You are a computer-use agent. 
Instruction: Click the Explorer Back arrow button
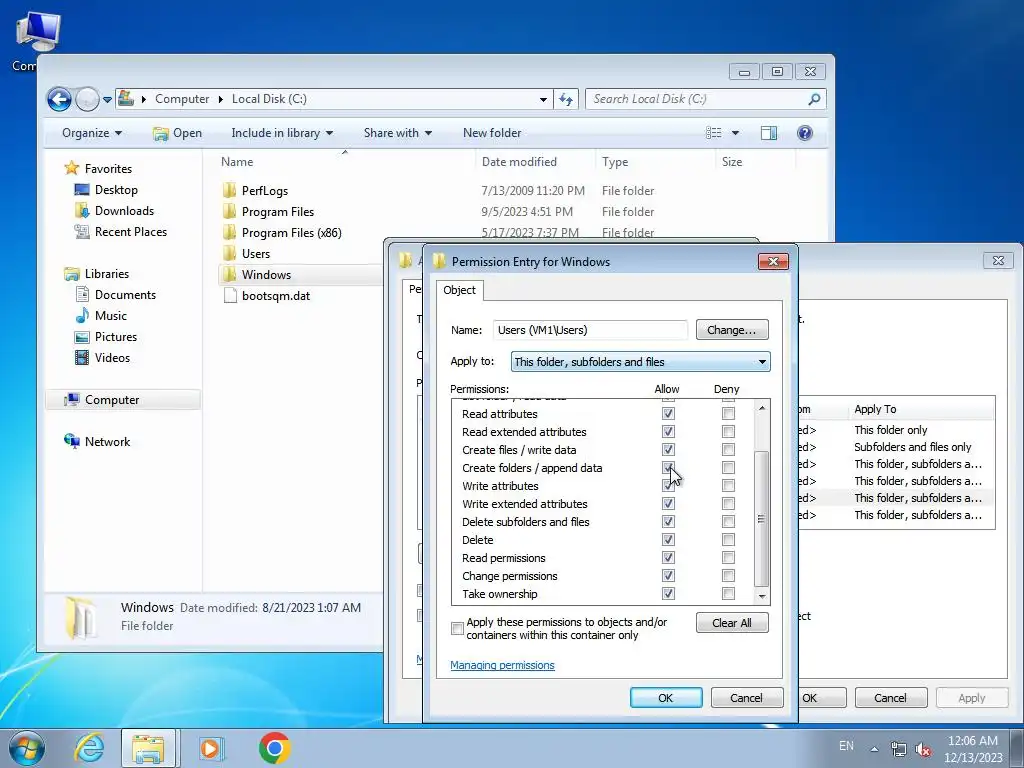click(59, 99)
